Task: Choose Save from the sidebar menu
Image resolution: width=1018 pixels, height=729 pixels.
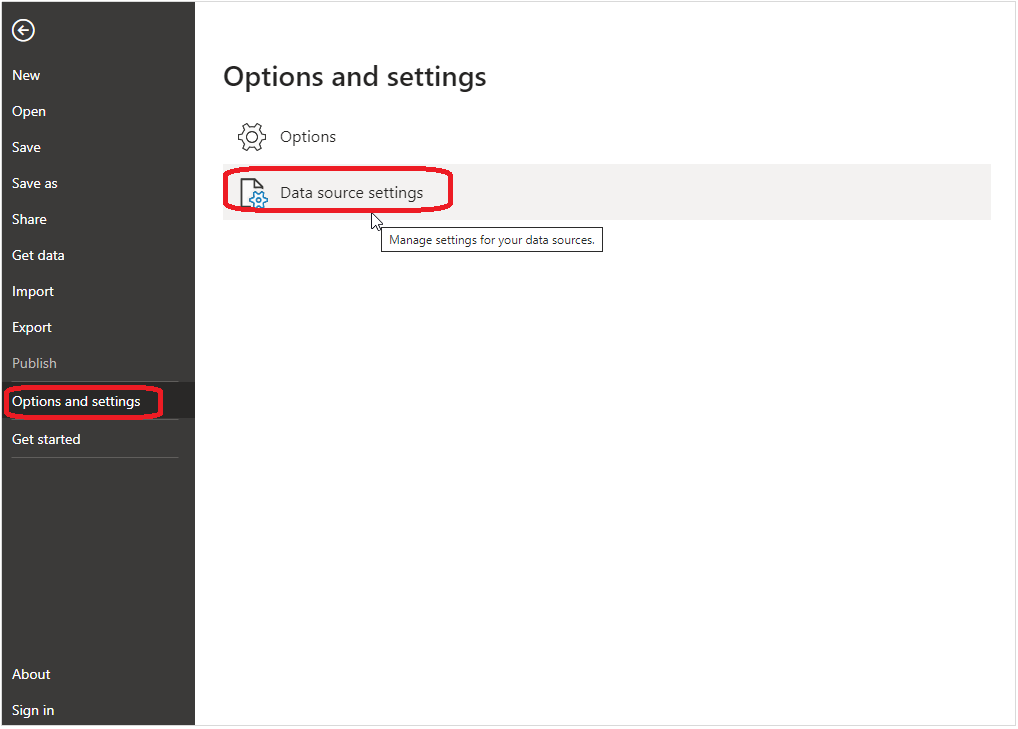Action: 26,147
